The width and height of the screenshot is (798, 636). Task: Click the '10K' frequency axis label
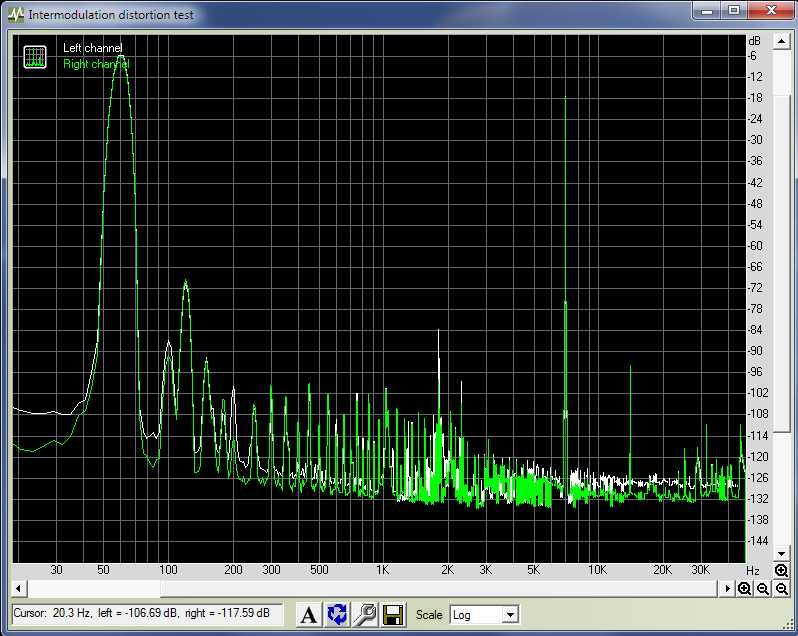pyautogui.click(x=597, y=570)
